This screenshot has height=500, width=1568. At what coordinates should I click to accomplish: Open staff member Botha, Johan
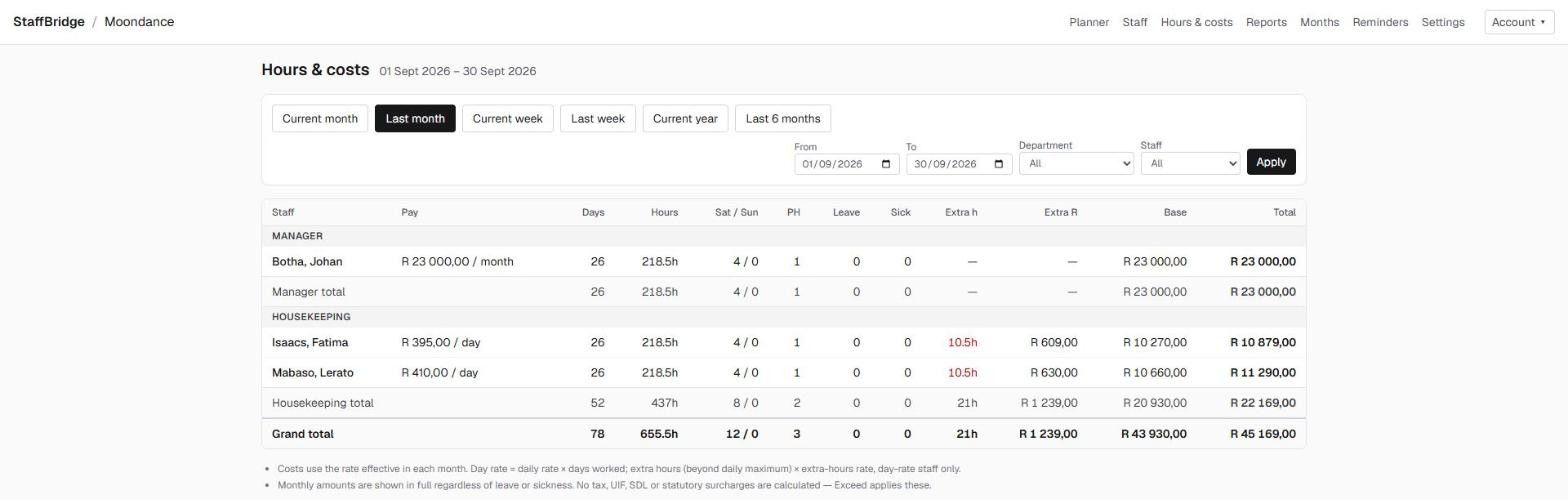307,262
